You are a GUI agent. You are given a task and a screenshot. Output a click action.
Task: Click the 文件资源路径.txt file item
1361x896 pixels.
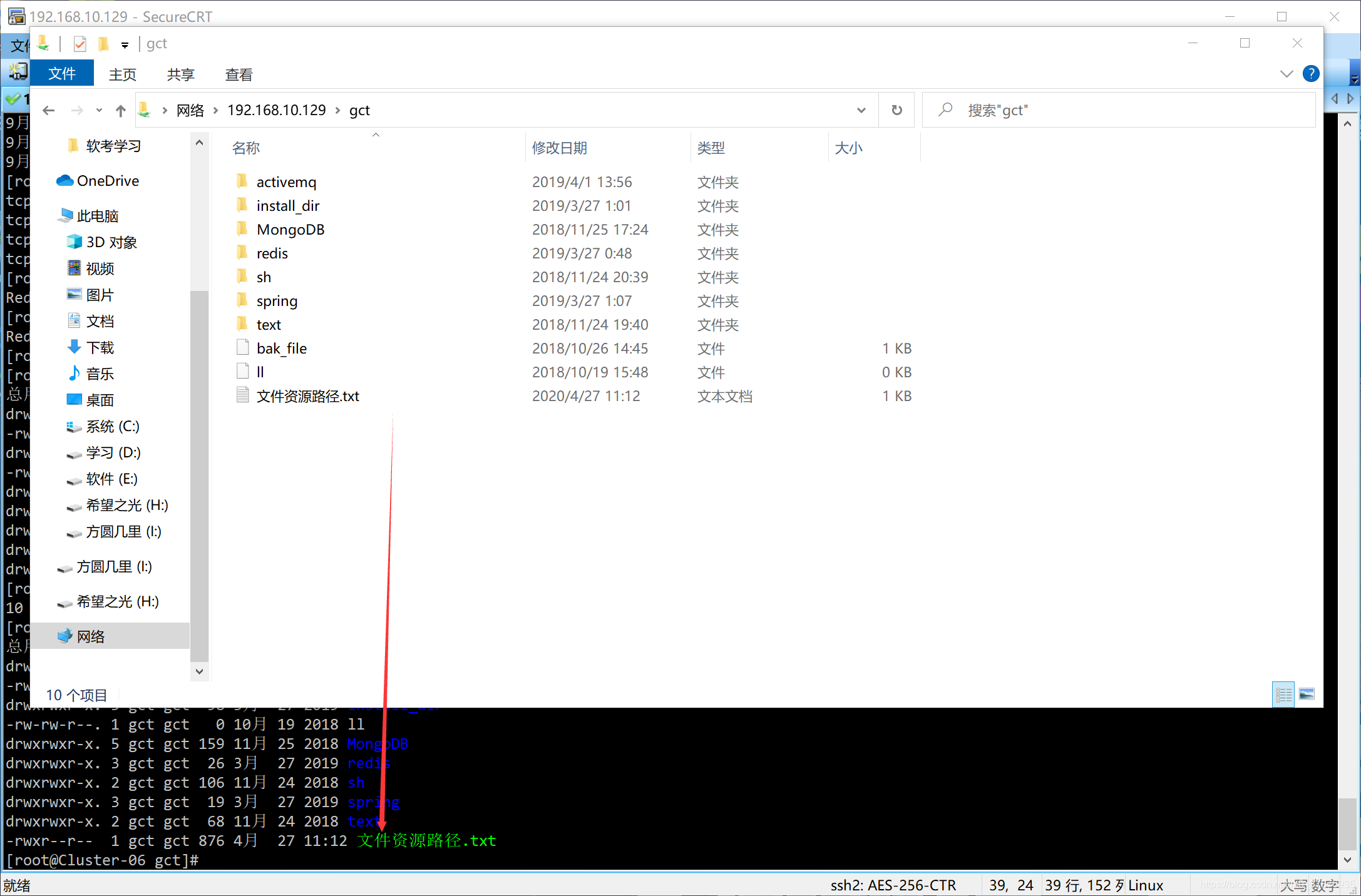(x=306, y=395)
